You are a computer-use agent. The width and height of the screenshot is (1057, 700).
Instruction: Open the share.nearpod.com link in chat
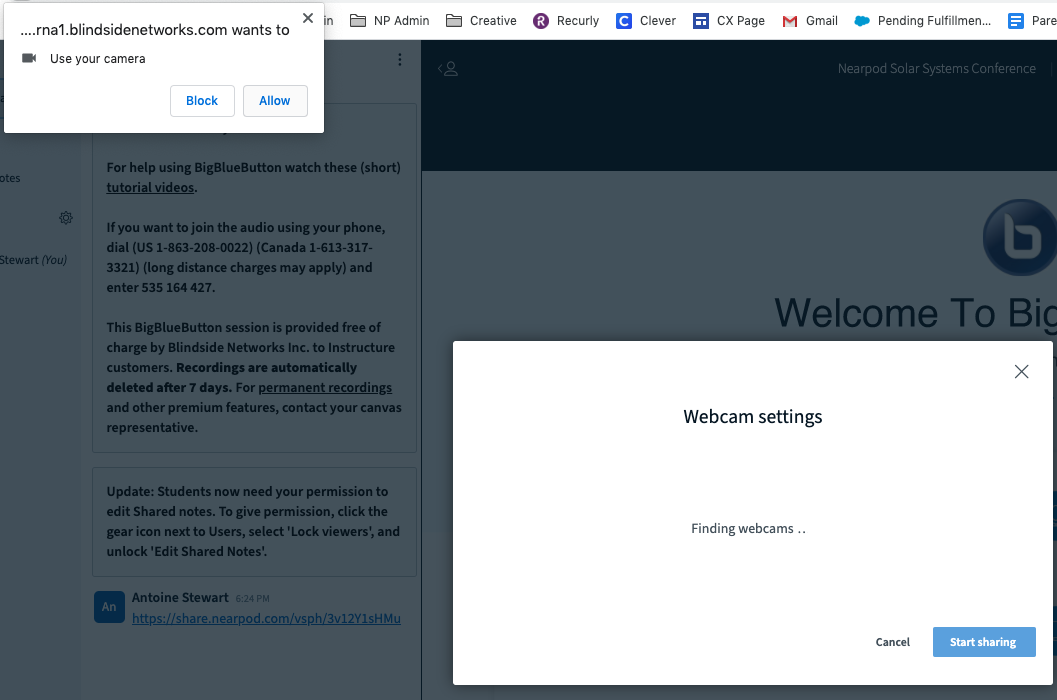click(x=266, y=619)
